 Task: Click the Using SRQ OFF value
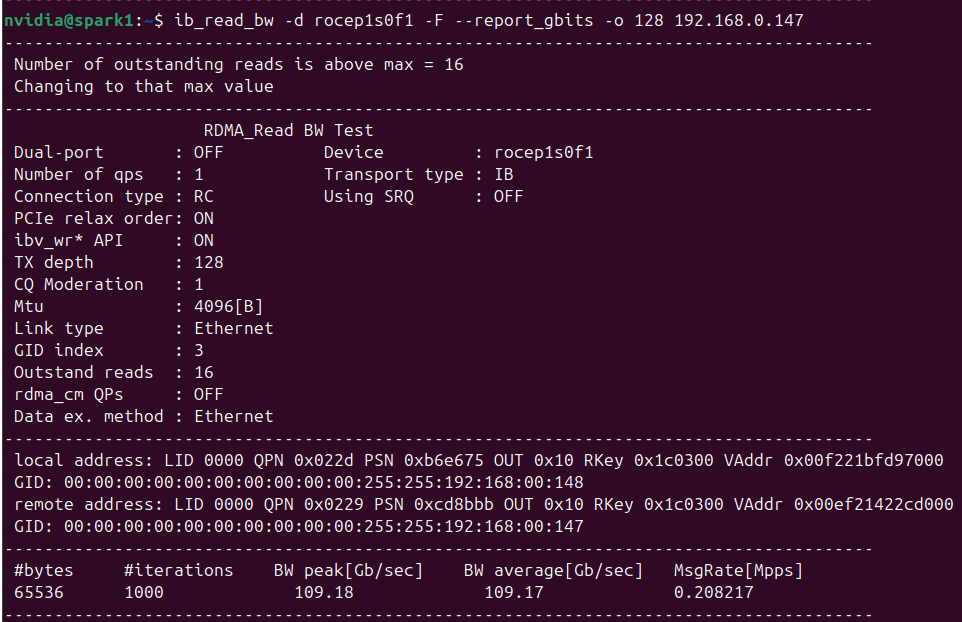[509, 197]
